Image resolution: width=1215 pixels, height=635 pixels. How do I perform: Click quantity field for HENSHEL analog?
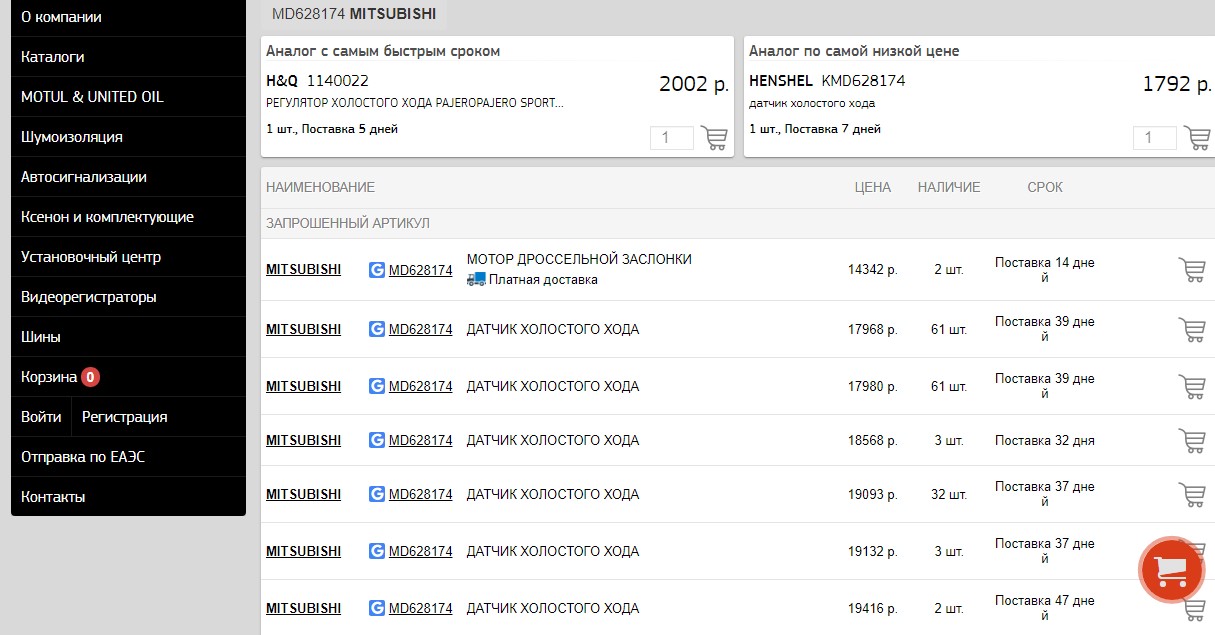point(1155,138)
